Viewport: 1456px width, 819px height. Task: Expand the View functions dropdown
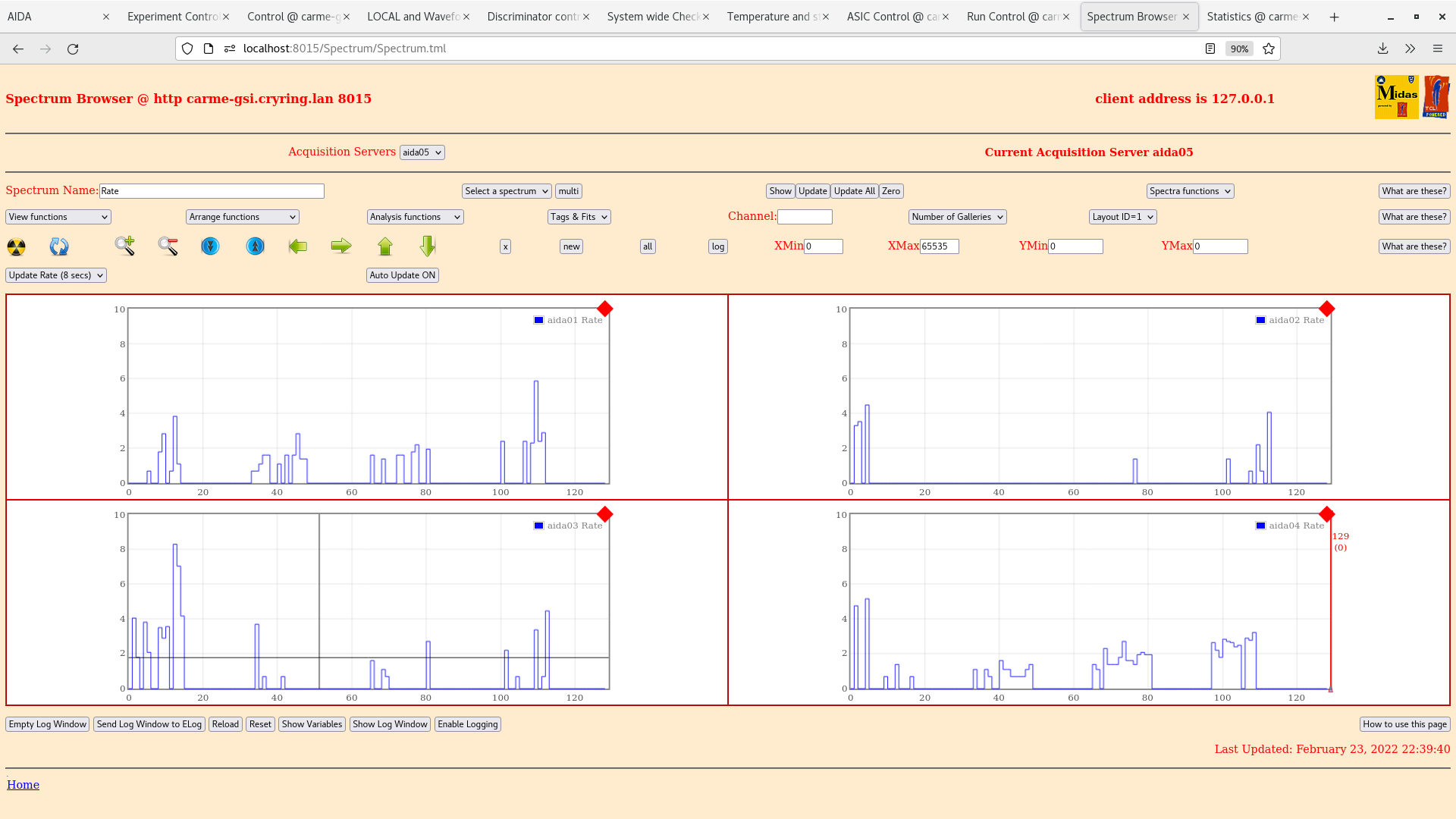point(58,217)
